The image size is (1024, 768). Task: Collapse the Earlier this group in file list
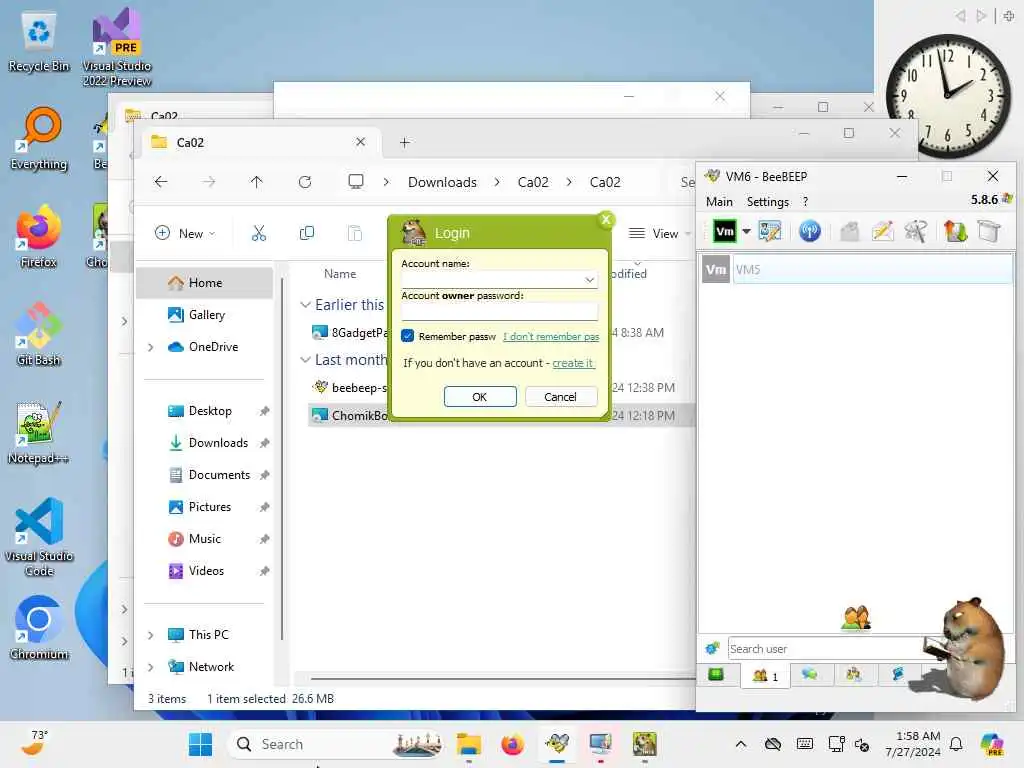pos(304,305)
